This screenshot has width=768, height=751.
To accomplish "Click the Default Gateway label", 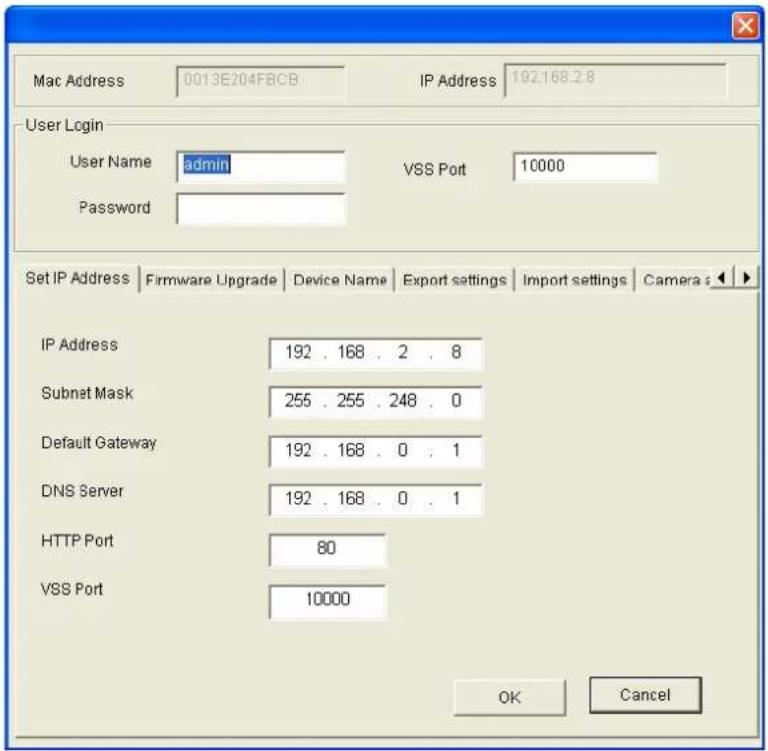I will 98,443.
